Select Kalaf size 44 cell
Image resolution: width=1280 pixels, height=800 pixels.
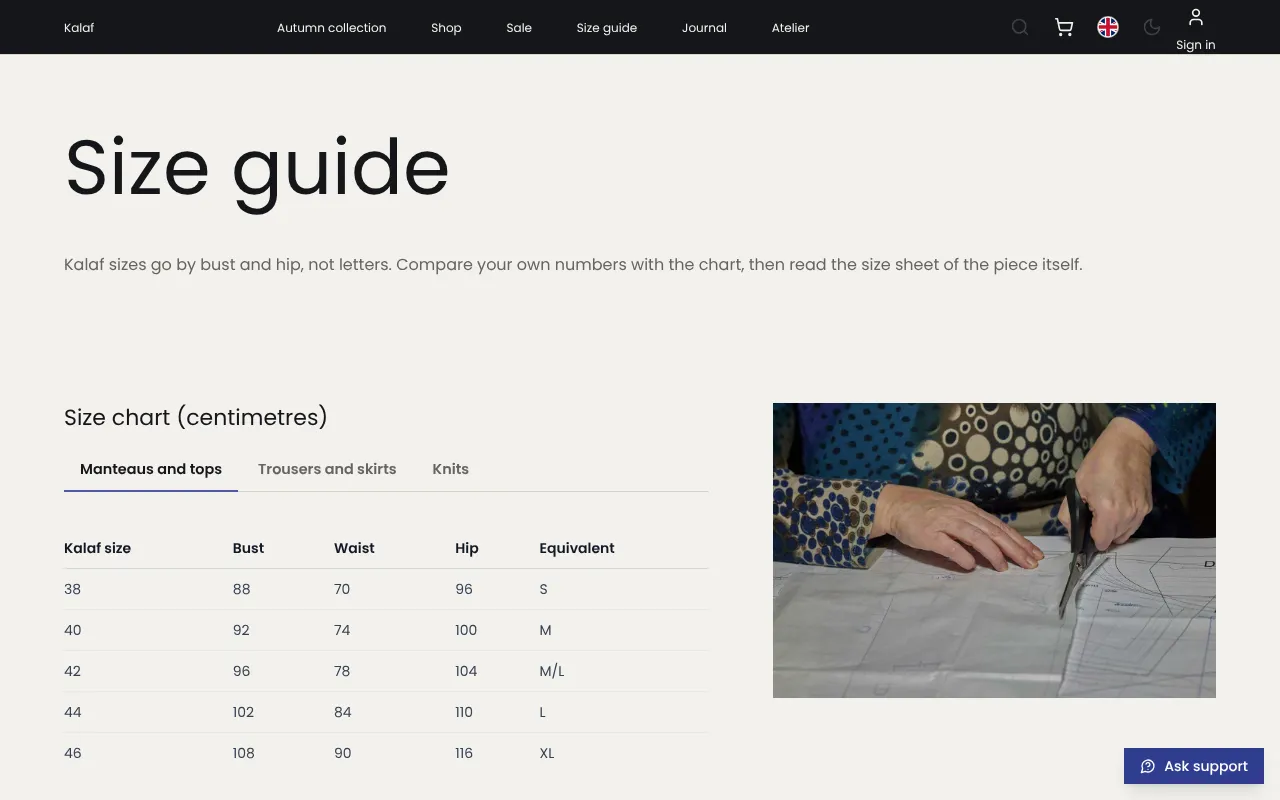[x=72, y=712]
